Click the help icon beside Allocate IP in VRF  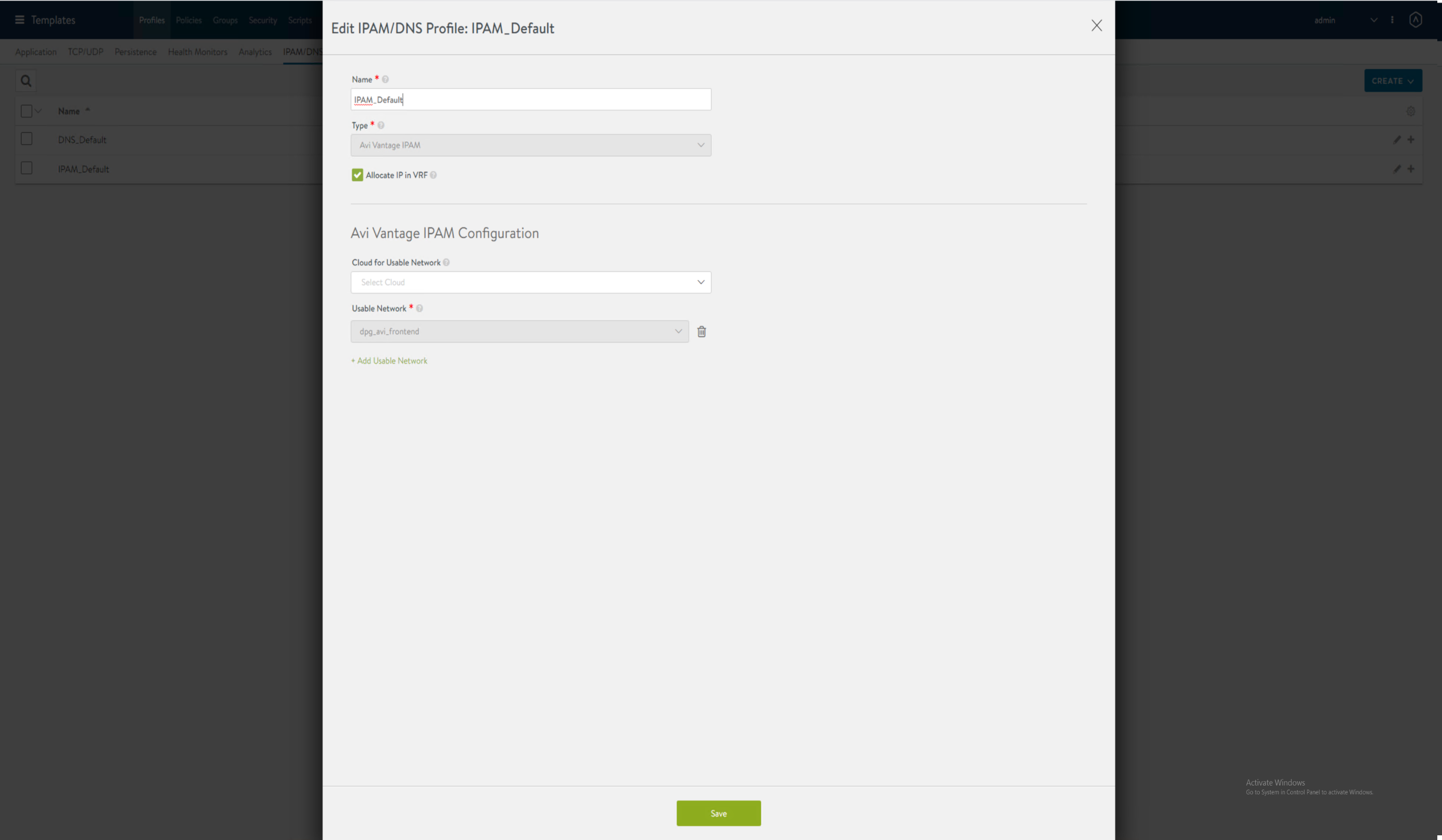[433, 175]
